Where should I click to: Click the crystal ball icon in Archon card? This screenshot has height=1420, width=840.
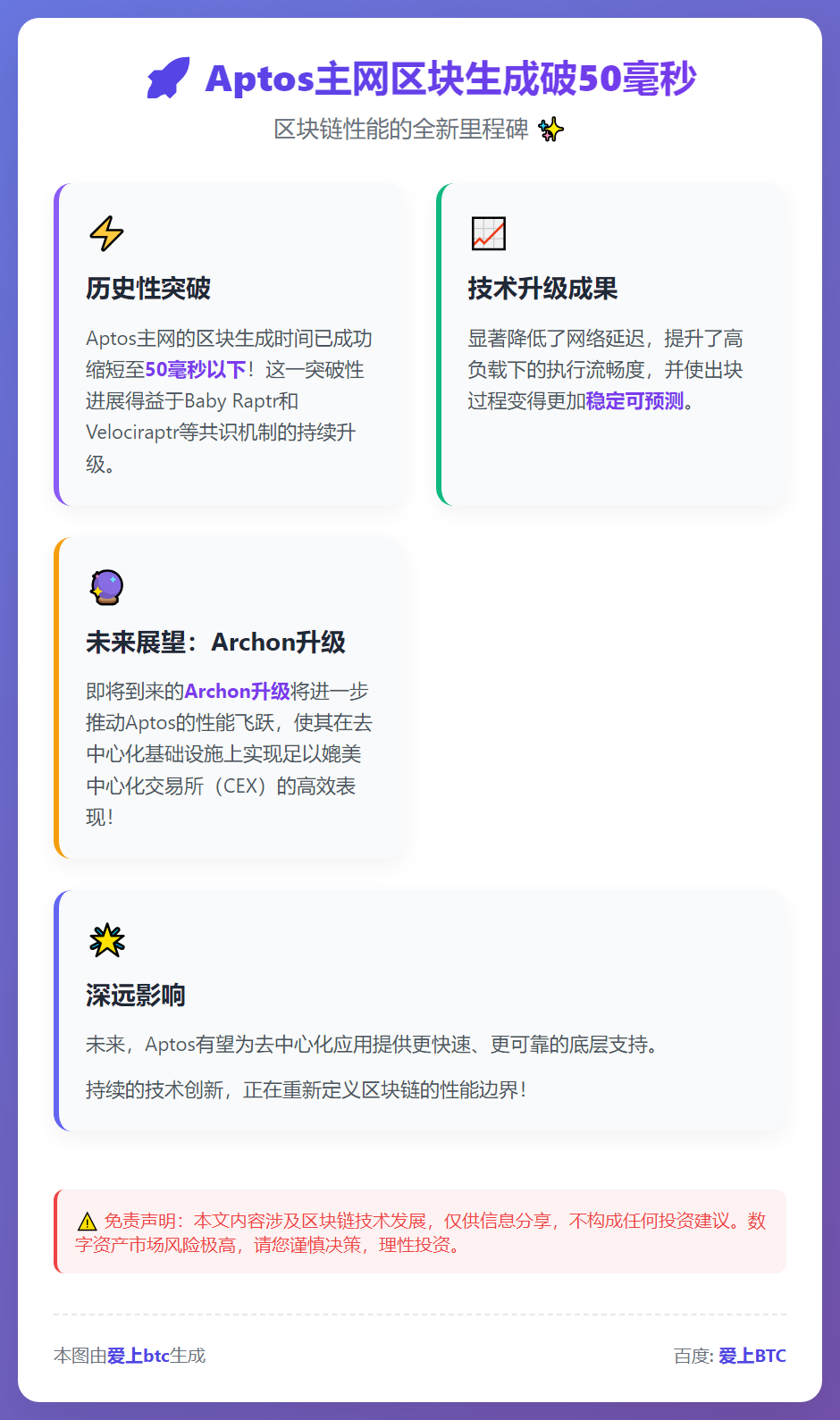click(106, 587)
